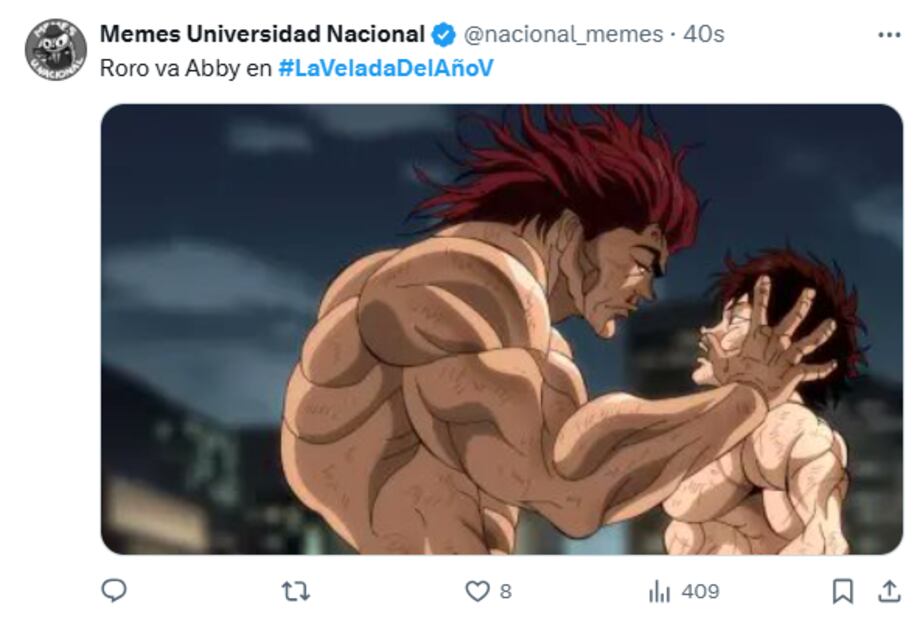Like the tweet with the heart icon
This screenshot has height=620, width=917.
tap(477, 591)
